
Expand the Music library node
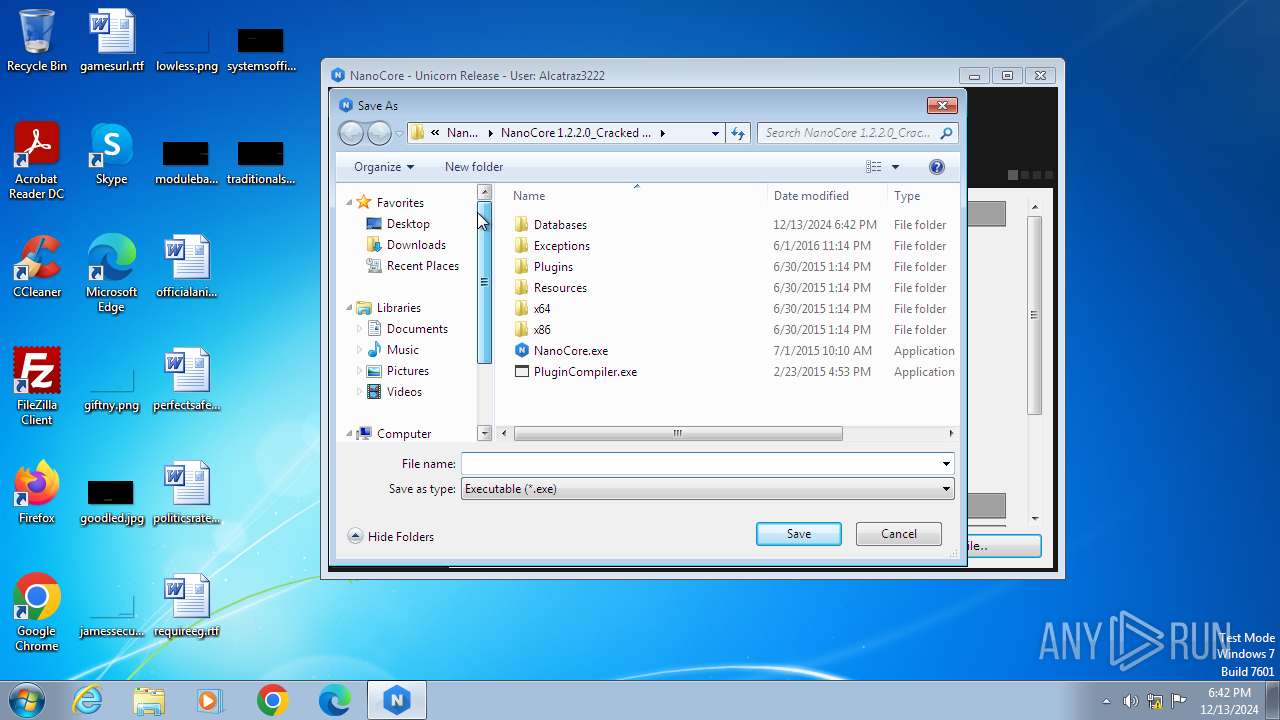[x=360, y=350]
